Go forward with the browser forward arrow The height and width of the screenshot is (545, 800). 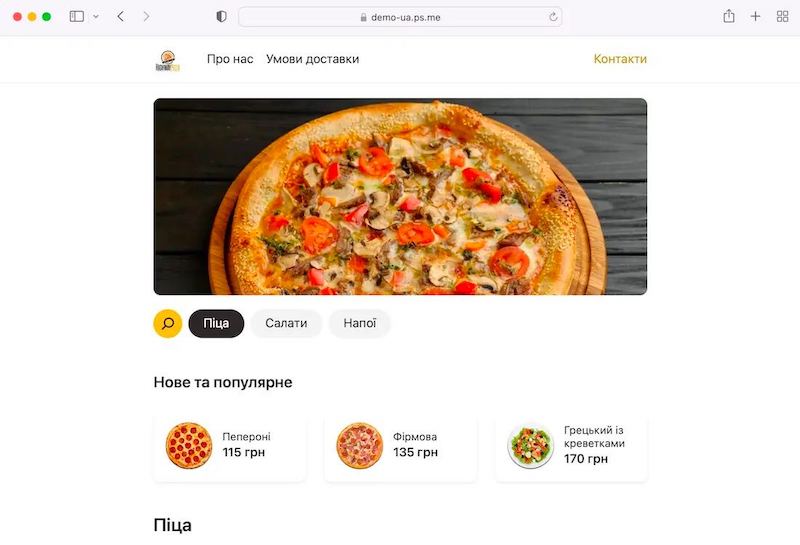[146, 17]
